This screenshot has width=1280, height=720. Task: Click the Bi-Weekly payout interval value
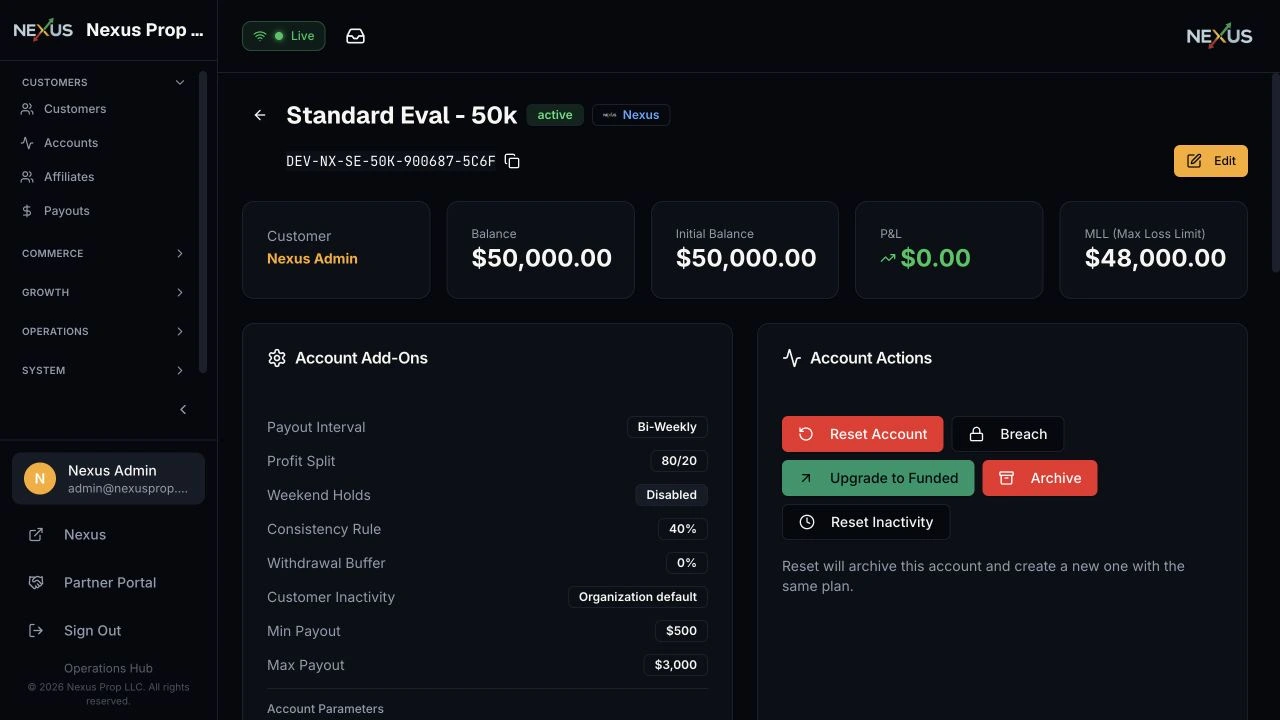tap(667, 427)
